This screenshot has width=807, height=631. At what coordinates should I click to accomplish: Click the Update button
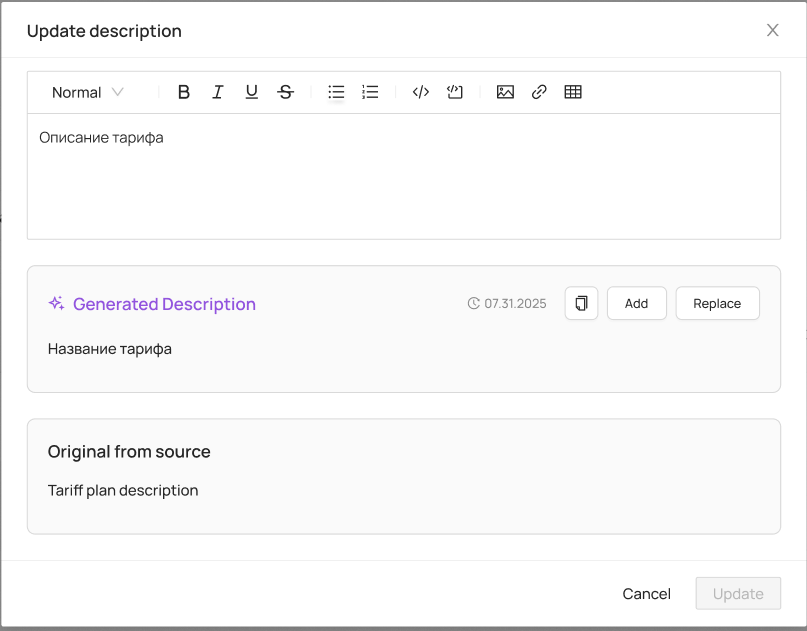point(738,594)
